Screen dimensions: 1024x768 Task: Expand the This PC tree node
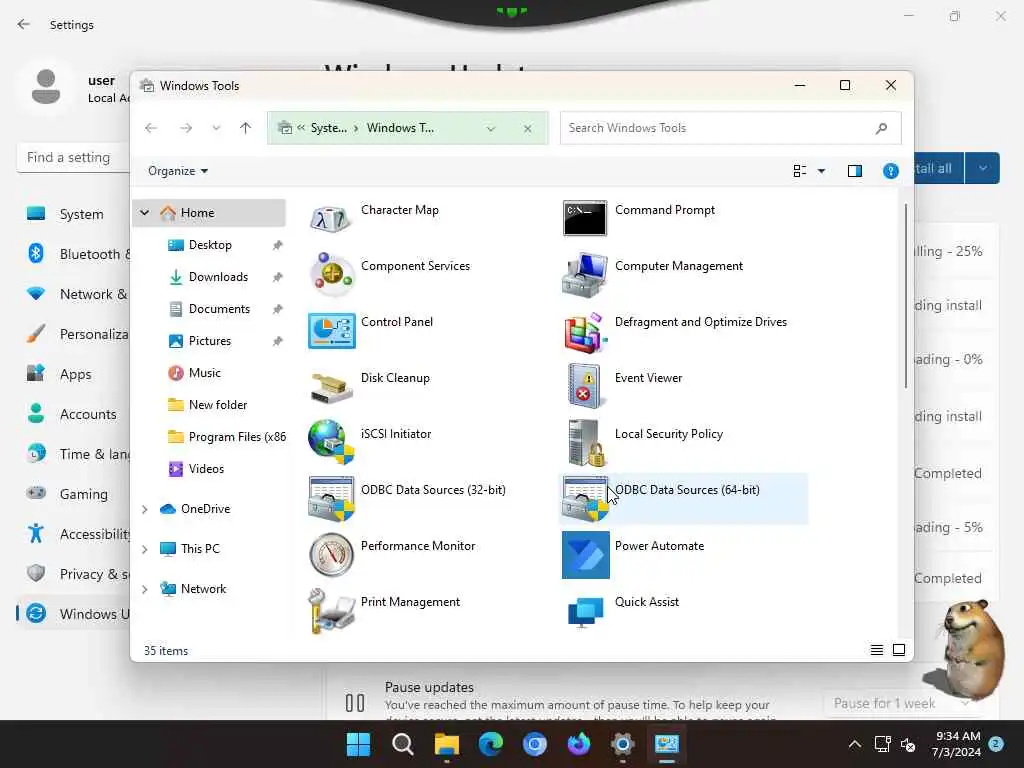145,549
